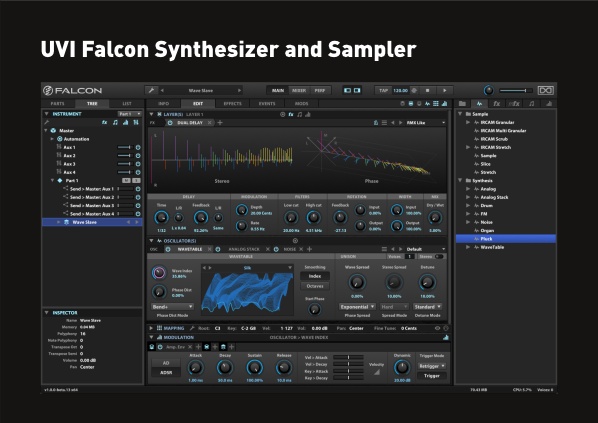Open the Standard Detune Mode dropdown

coord(428,307)
